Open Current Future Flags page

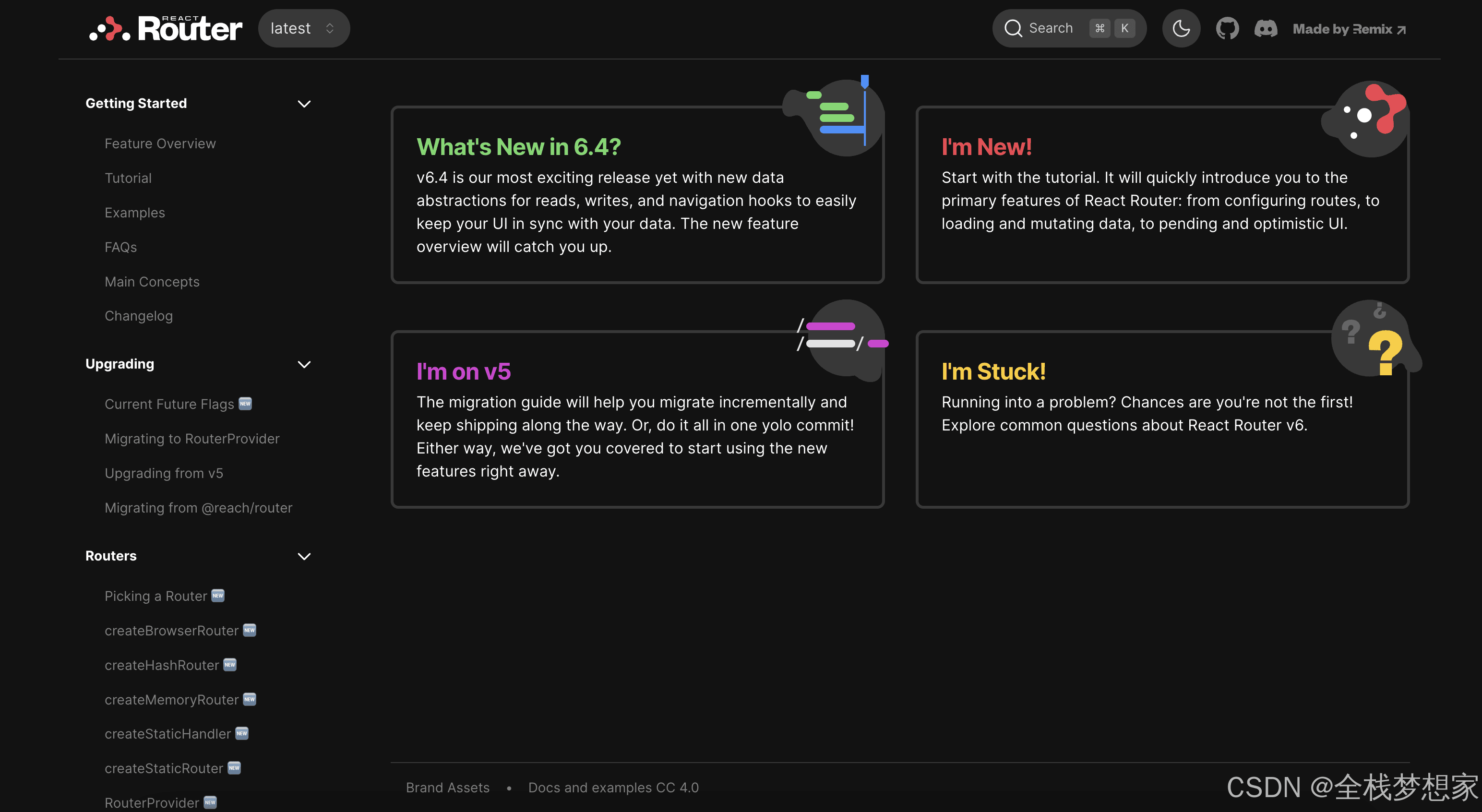pyautogui.click(x=169, y=404)
